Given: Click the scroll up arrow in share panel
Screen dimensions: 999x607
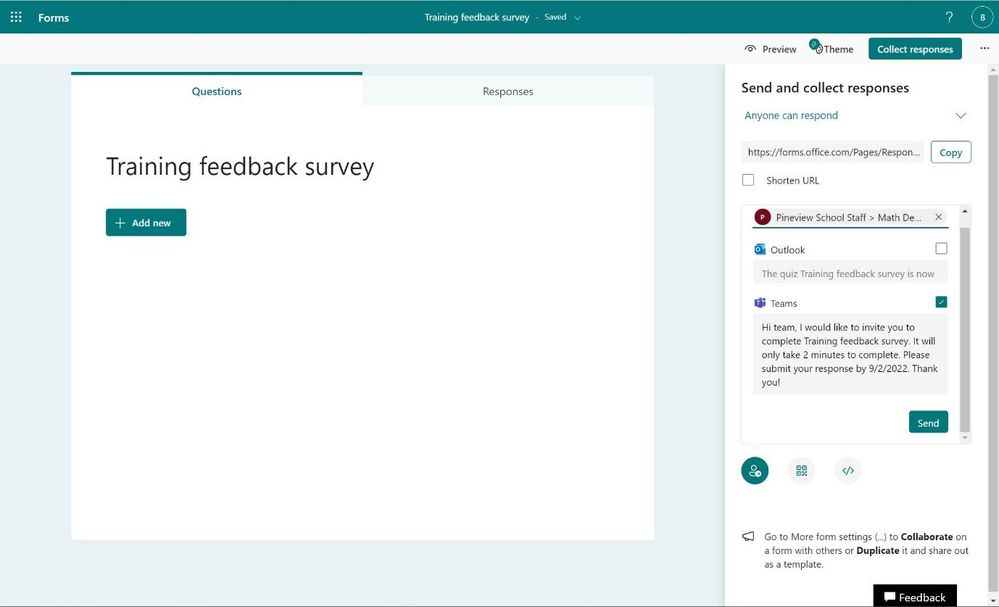Looking at the screenshot, I should pyautogui.click(x=965, y=211).
